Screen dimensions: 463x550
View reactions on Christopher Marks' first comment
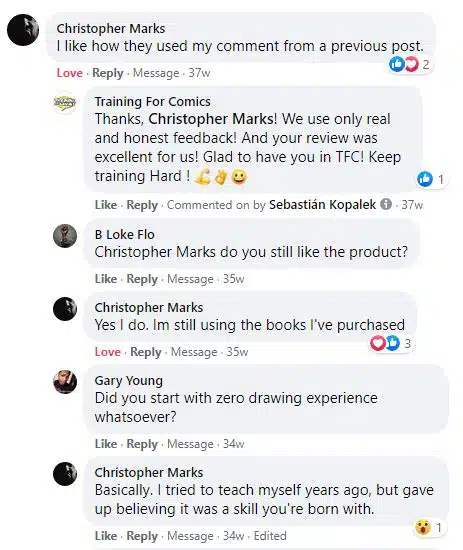coord(409,65)
